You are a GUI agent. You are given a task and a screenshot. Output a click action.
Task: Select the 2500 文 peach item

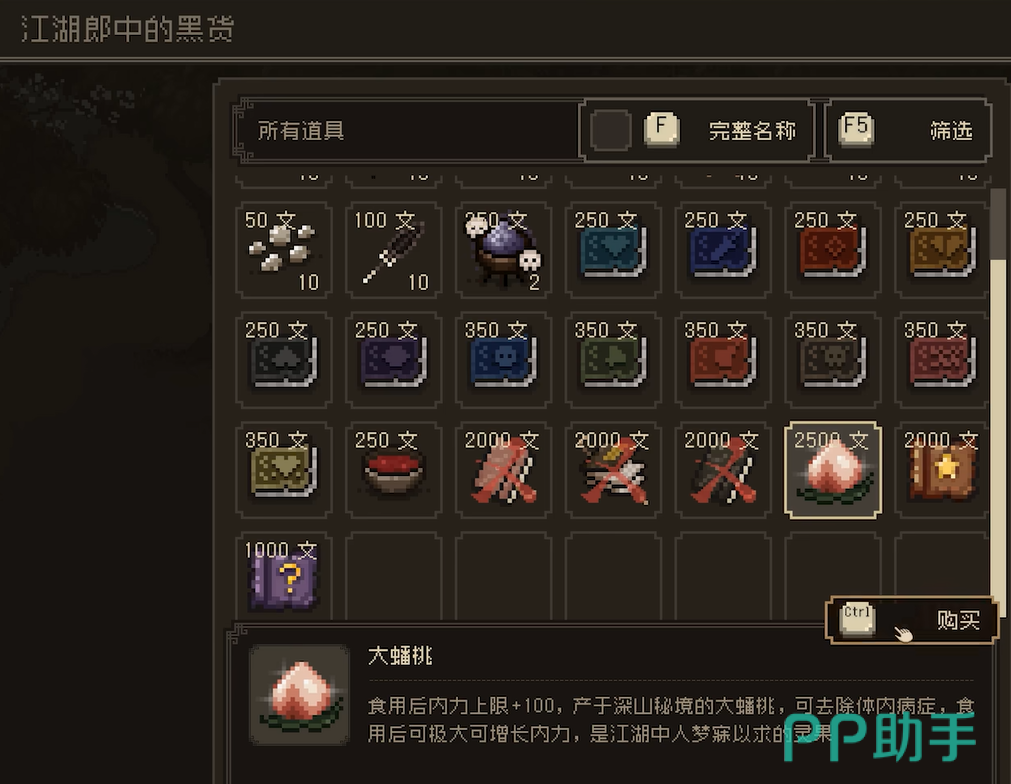pyautogui.click(x=832, y=470)
